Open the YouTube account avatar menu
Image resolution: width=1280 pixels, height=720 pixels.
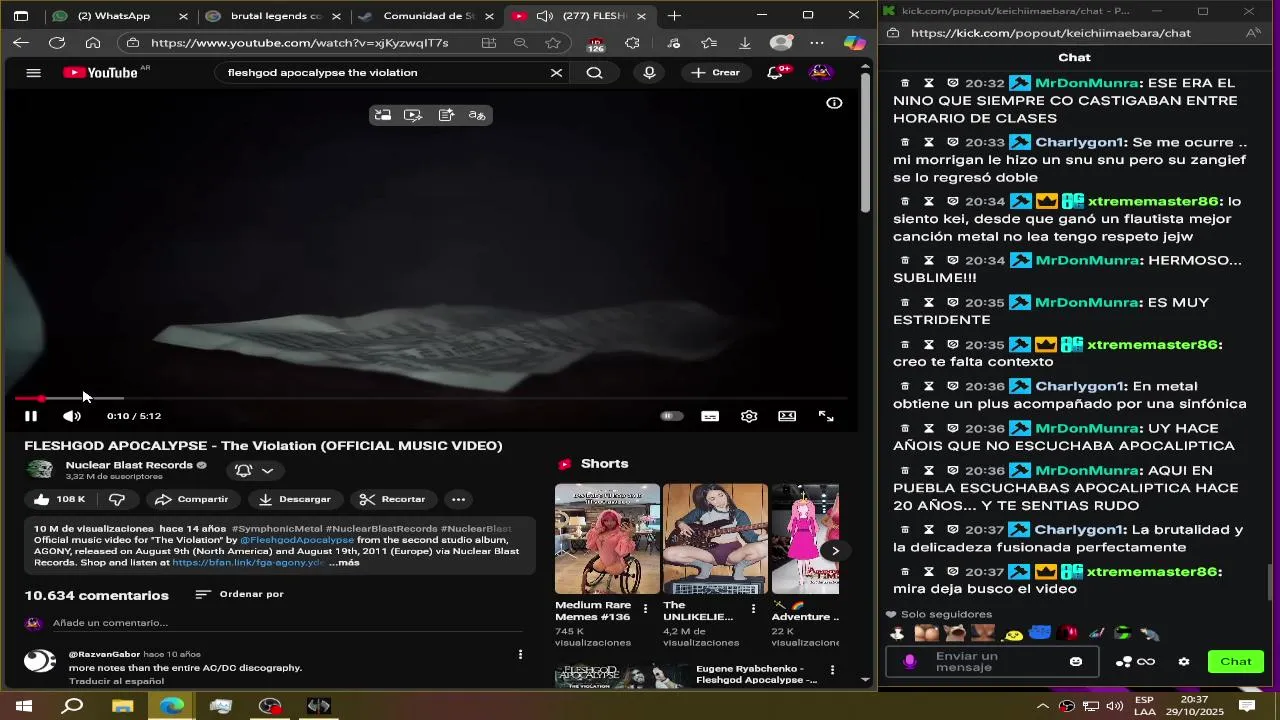[820, 72]
